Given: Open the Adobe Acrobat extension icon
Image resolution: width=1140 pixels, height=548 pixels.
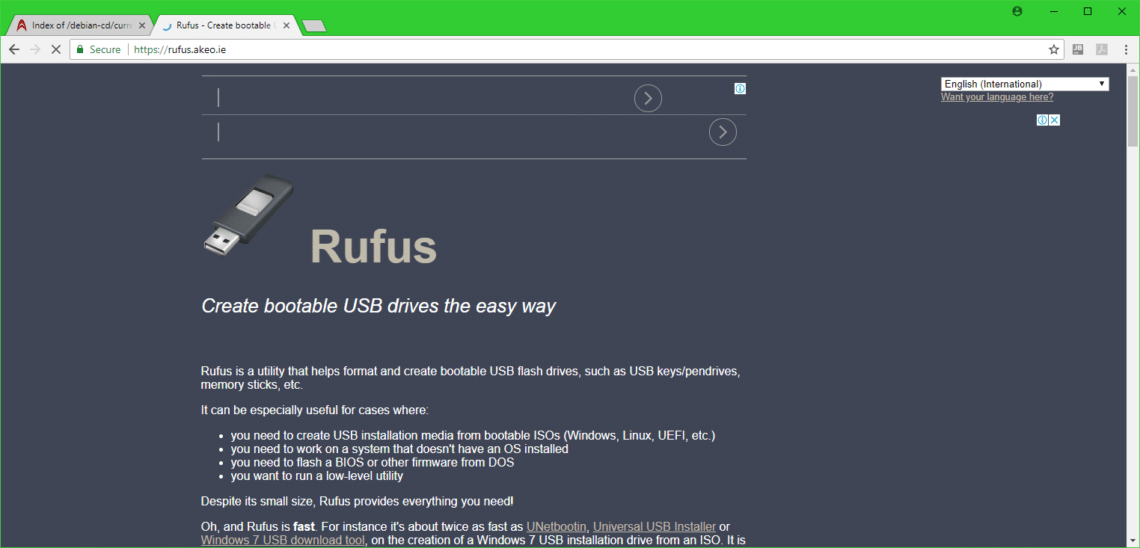Looking at the screenshot, I should [1101, 49].
